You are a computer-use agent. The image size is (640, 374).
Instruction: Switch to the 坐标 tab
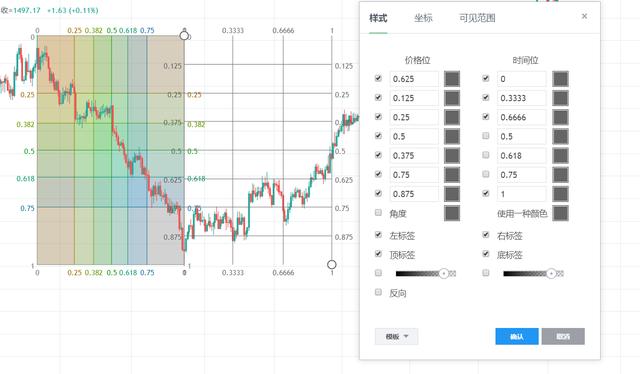pyautogui.click(x=423, y=18)
